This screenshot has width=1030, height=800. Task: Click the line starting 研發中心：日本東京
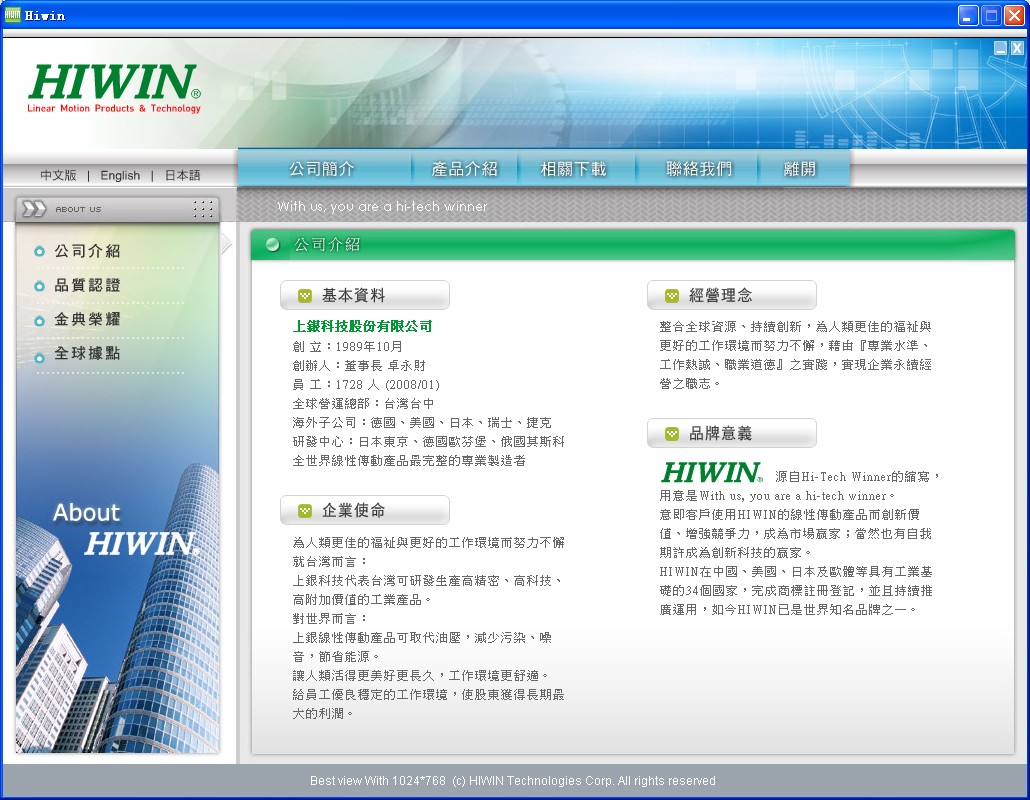pyautogui.click(x=428, y=442)
